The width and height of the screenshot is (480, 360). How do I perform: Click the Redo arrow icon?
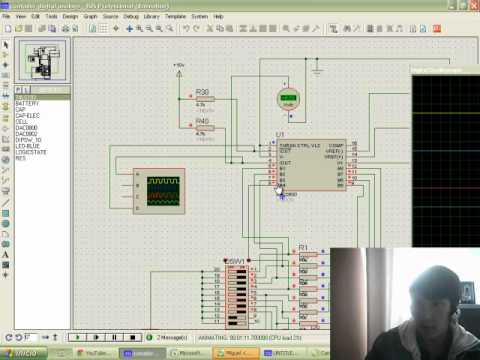[197, 29]
